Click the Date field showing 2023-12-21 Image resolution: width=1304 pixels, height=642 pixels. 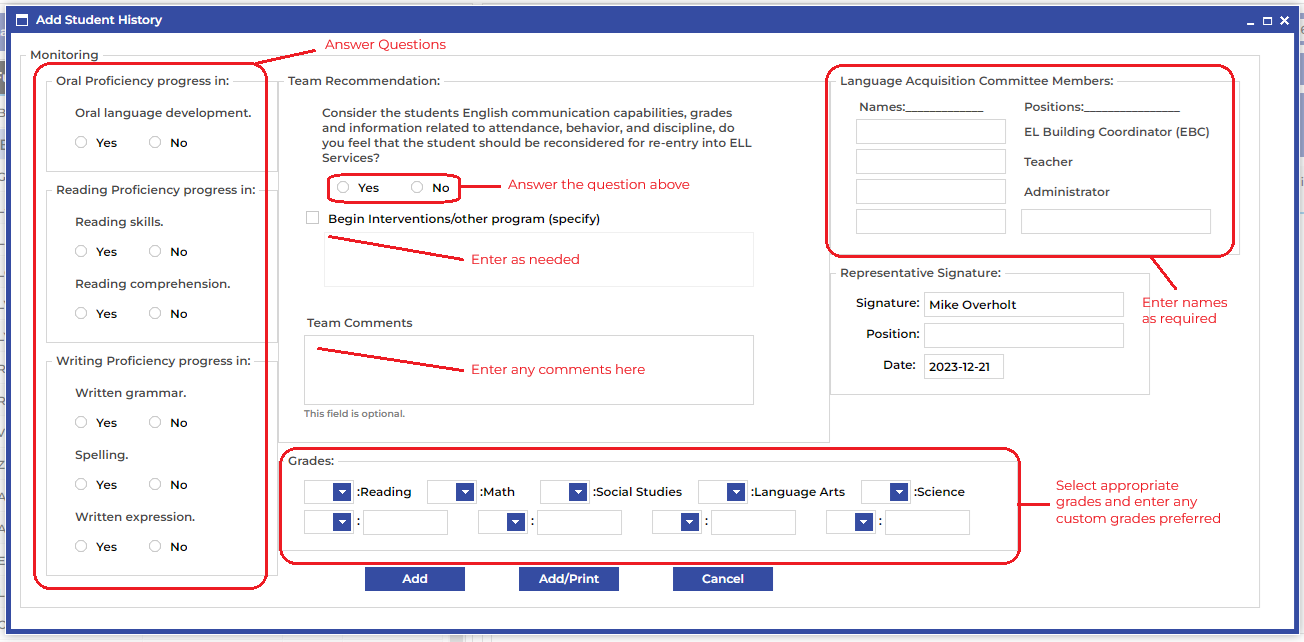(x=963, y=366)
